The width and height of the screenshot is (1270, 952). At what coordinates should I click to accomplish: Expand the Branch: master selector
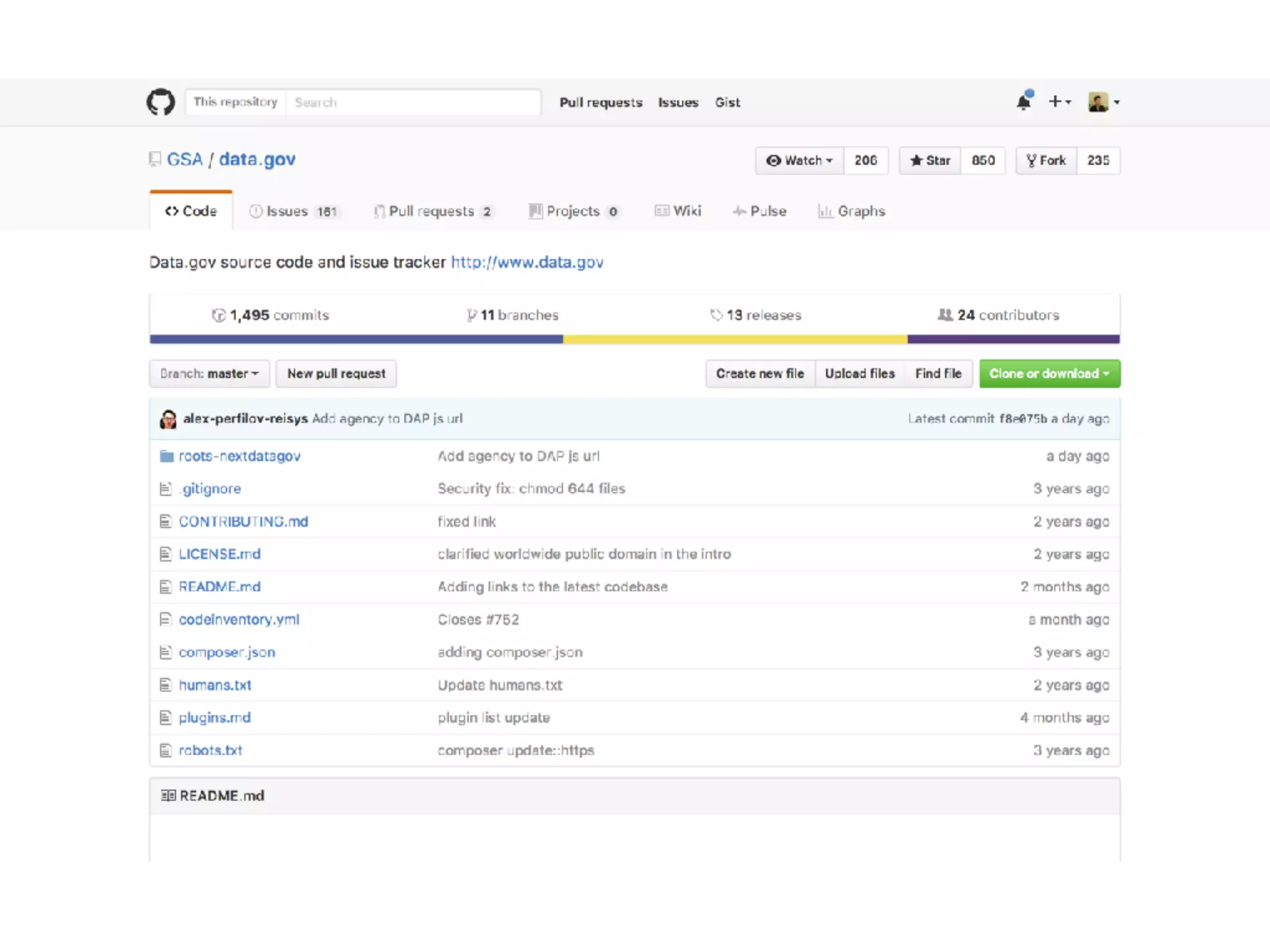(209, 374)
